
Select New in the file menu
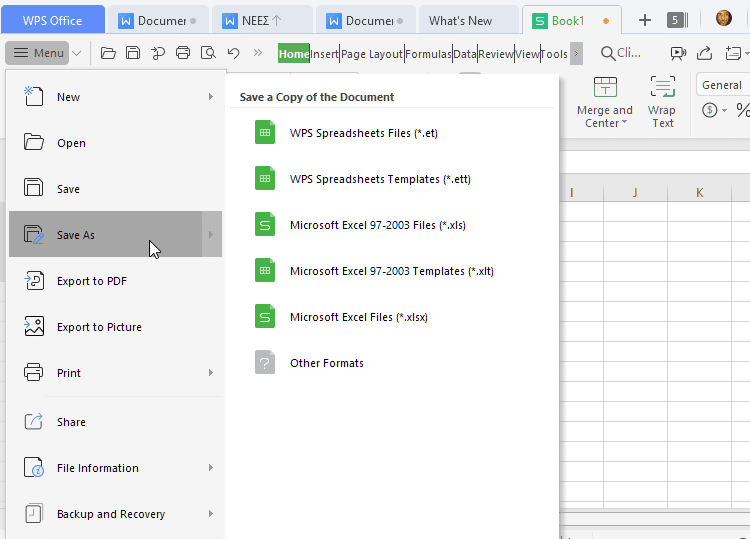(116, 97)
